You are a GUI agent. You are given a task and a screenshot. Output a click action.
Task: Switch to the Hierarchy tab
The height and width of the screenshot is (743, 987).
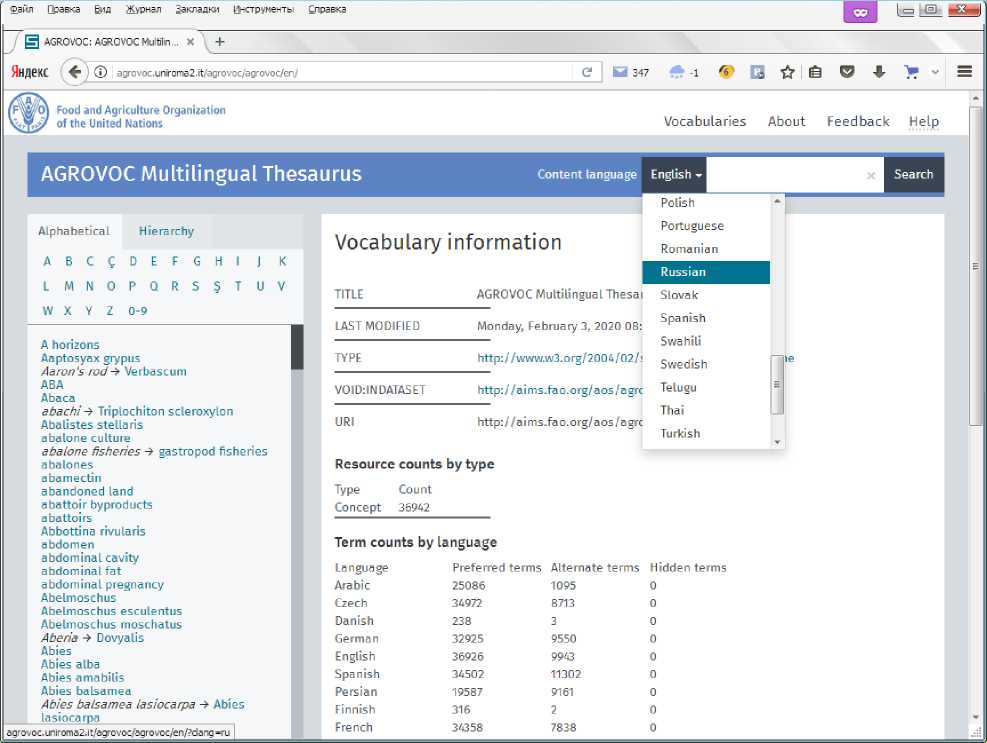tap(166, 231)
